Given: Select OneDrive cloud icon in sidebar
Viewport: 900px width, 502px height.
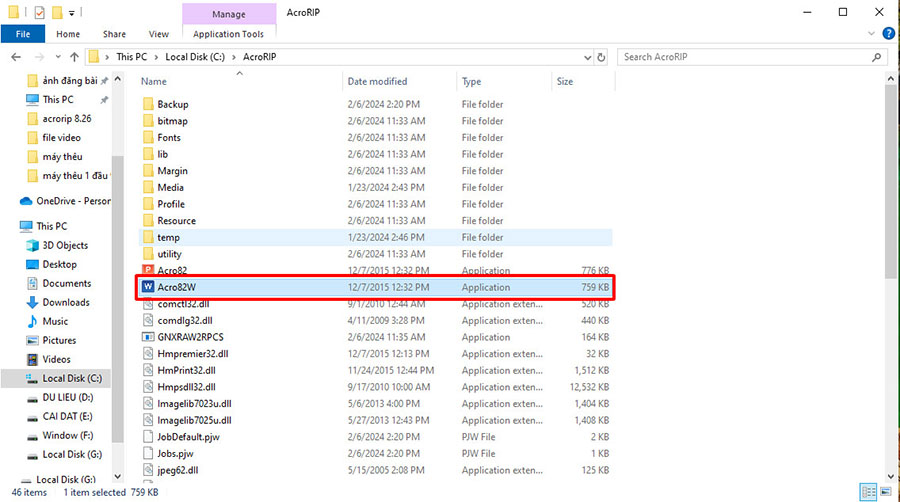Looking at the screenshot, I should pos(26,201).
